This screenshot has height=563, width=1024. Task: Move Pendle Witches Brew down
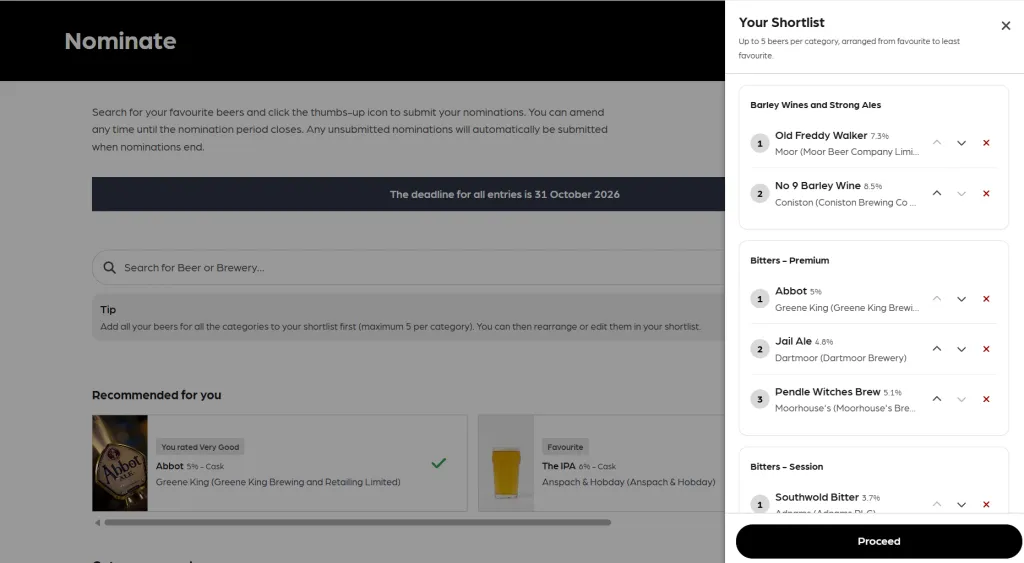coord(961,399)
